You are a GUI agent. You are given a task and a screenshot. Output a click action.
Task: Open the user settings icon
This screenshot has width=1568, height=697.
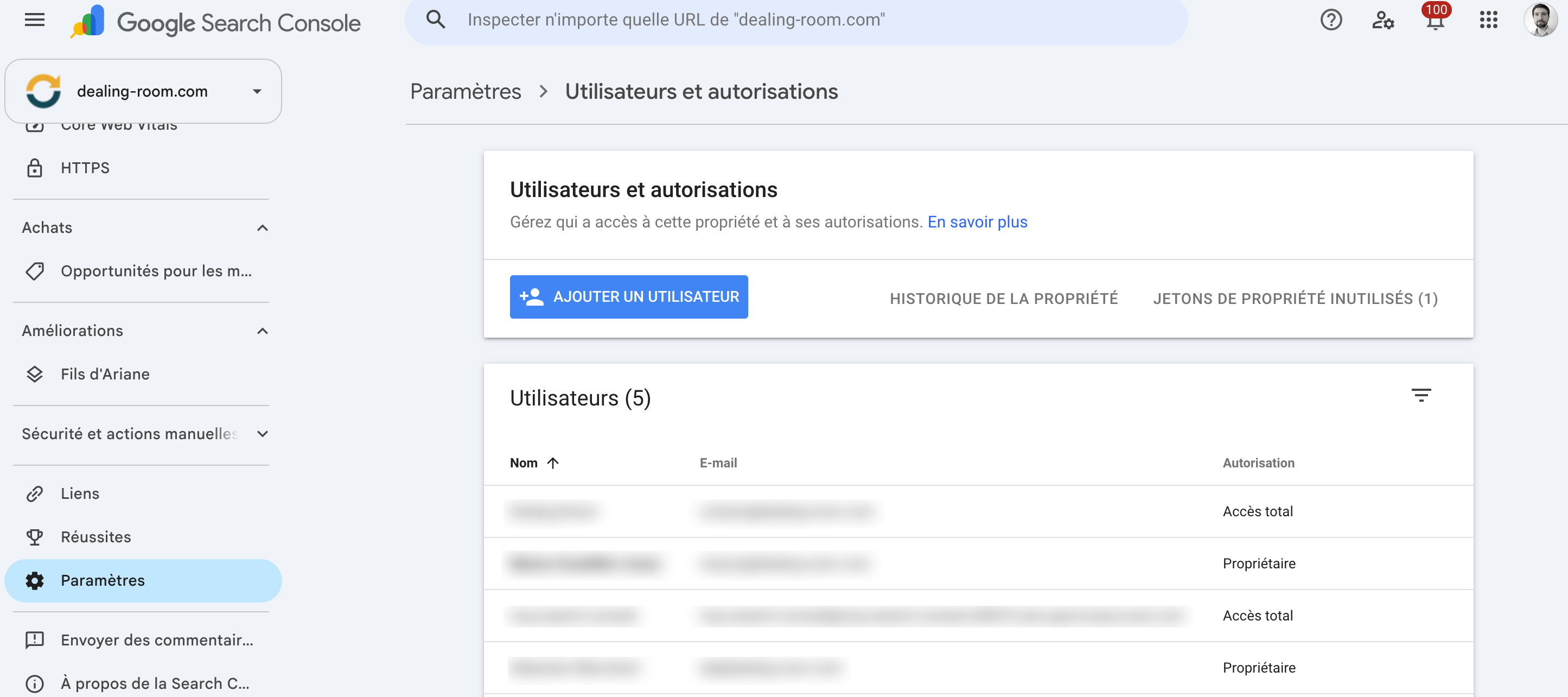tap(1383, 20)
